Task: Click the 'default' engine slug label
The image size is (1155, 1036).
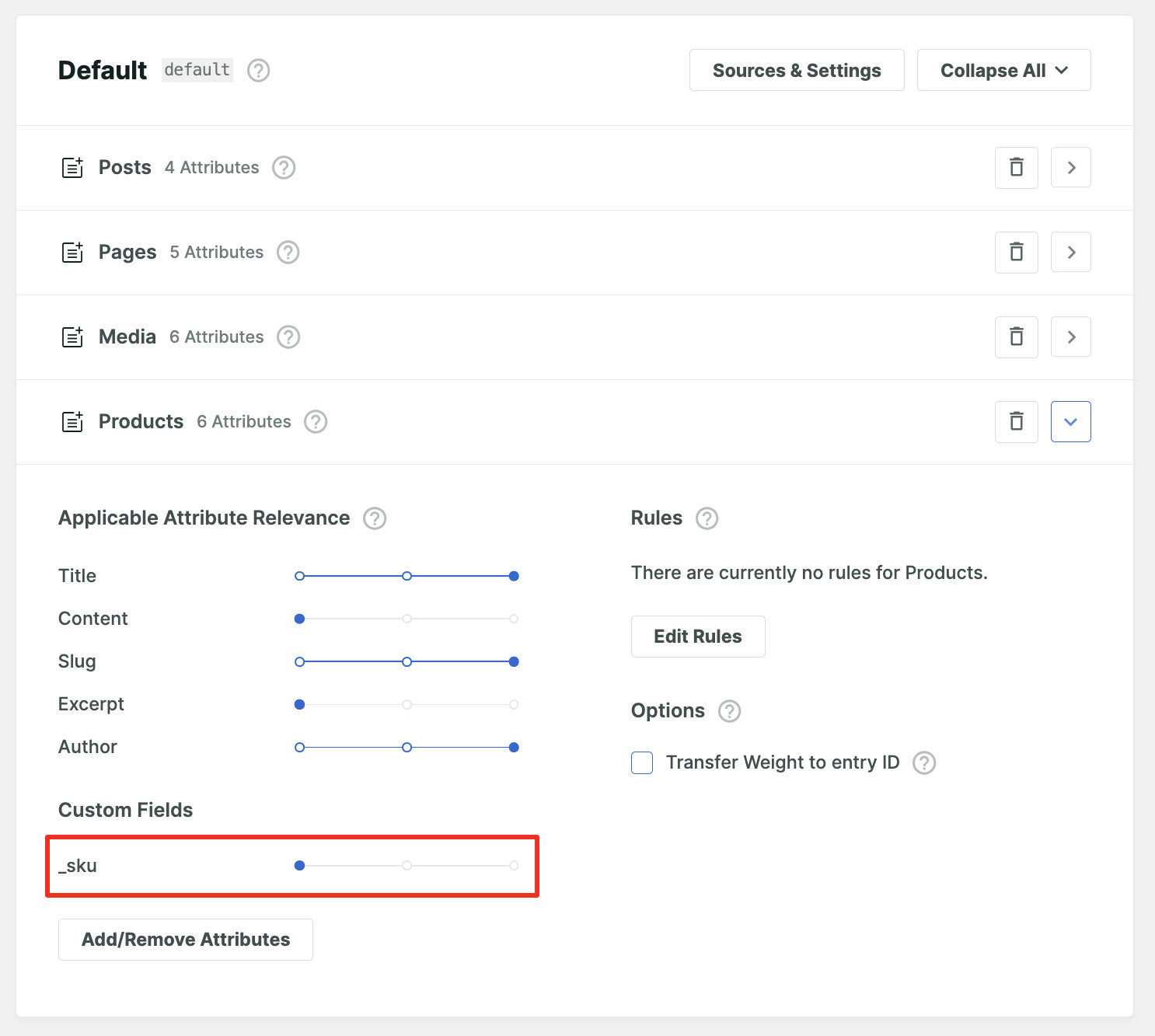Action: tap(197, 70)
